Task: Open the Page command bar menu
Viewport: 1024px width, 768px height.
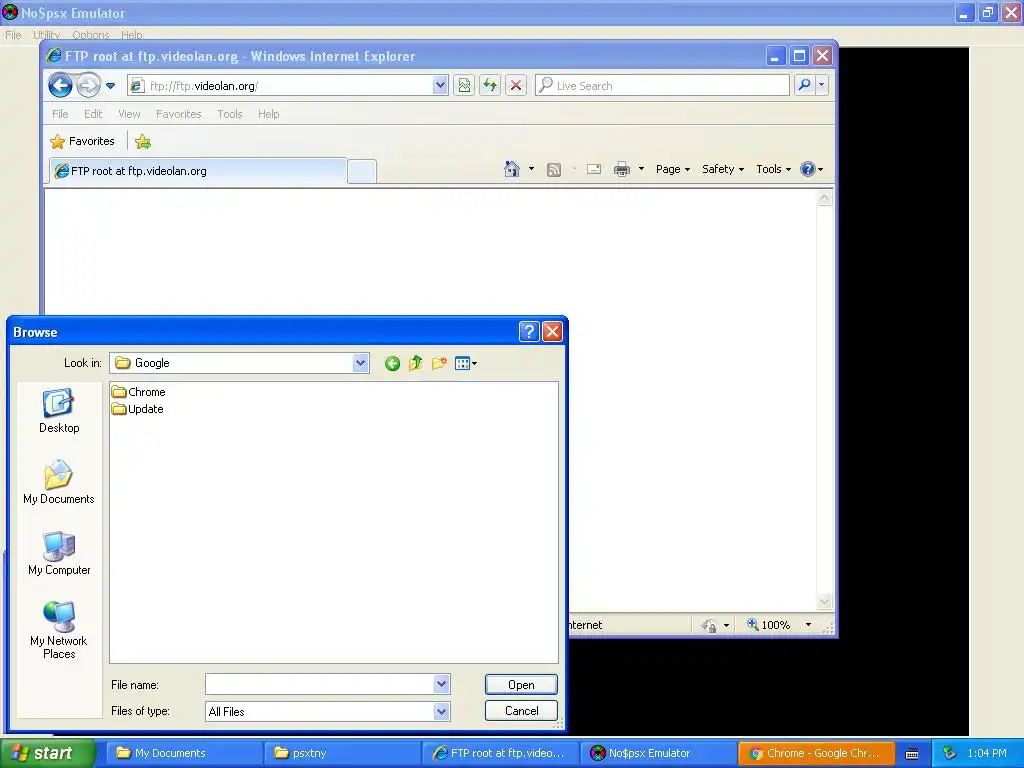Action: [673, 169]
